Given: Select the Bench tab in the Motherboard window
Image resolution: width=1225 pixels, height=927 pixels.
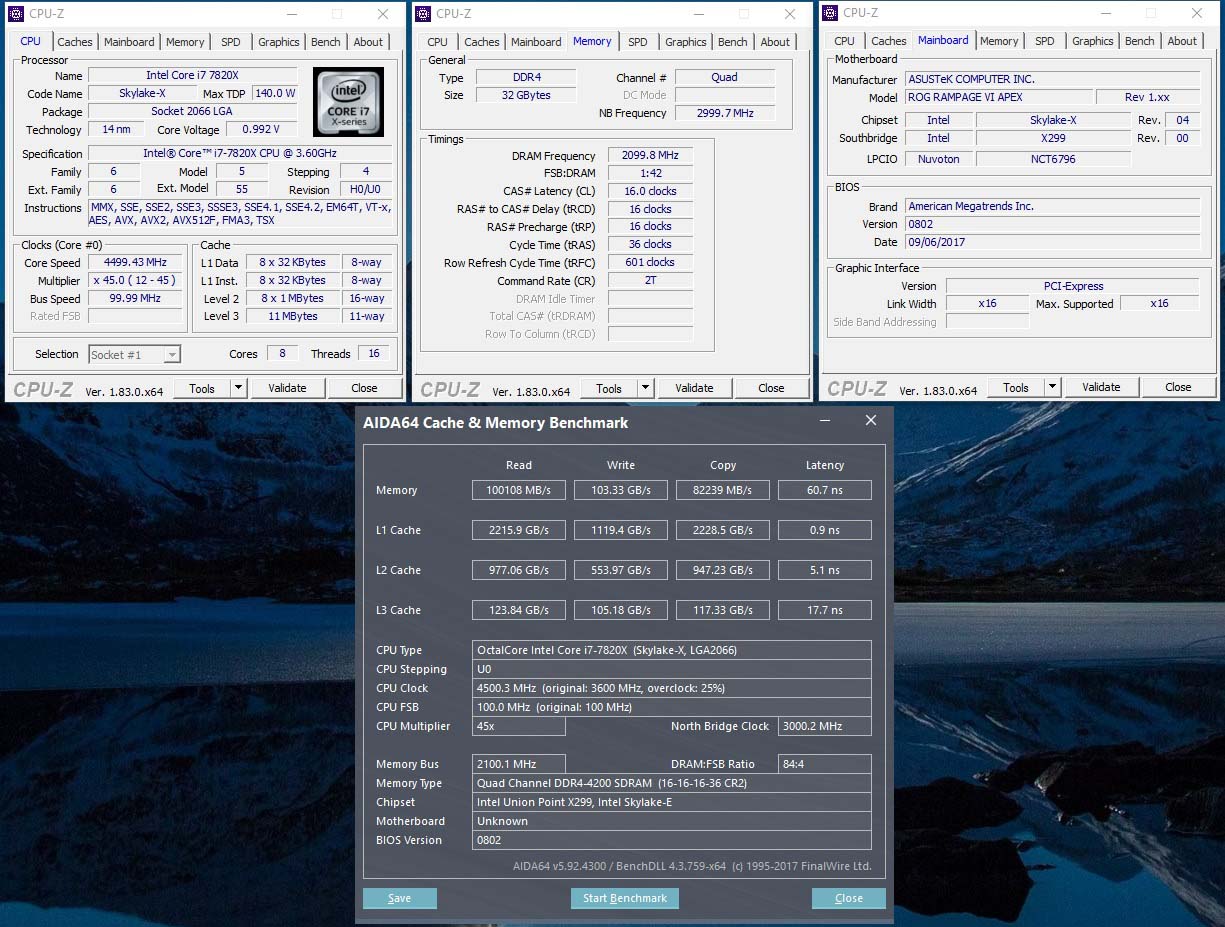Looking at the screenshot, I should pos(1139,41).
